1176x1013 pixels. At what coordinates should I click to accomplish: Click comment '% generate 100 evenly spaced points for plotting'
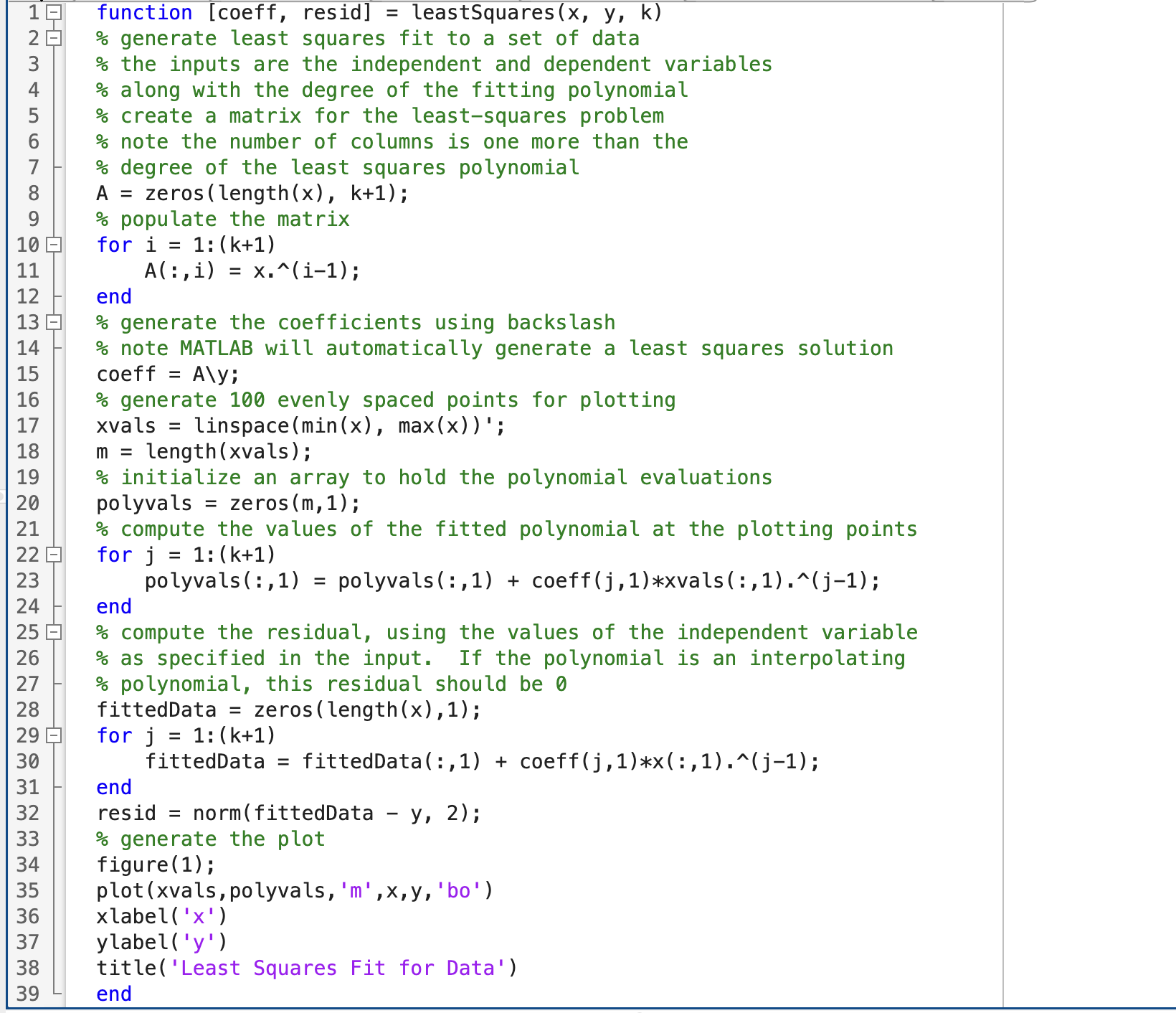(x=386, y=400)
